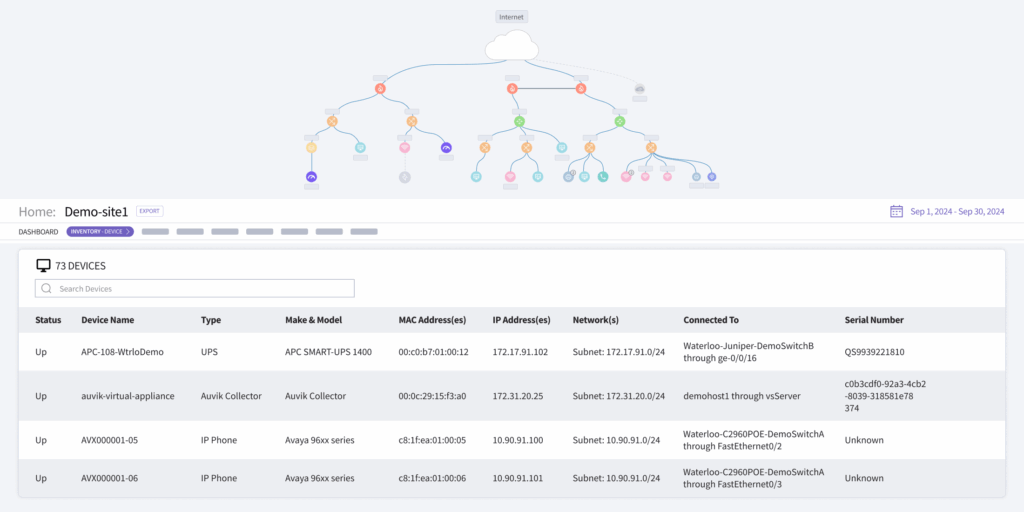Image resolution: width=1024 pixels, height=512 pixels.
Task: Open the APC-108-WtrloDemo device row
Action: (x=122, y=352)
